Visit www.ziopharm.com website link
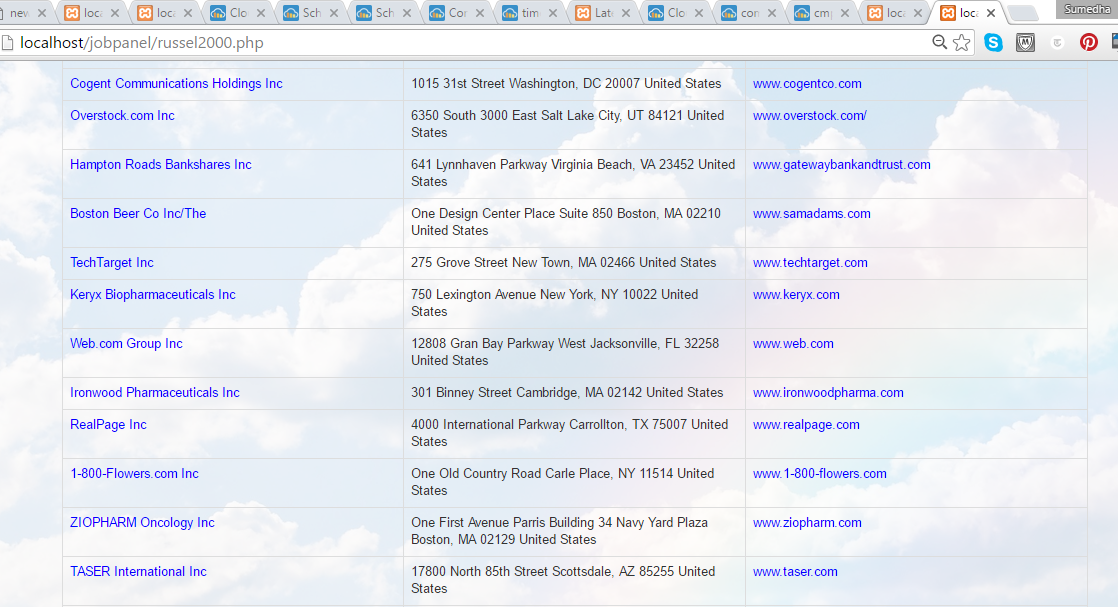This screenshot has width=1118, height=607. pos(807,523)
